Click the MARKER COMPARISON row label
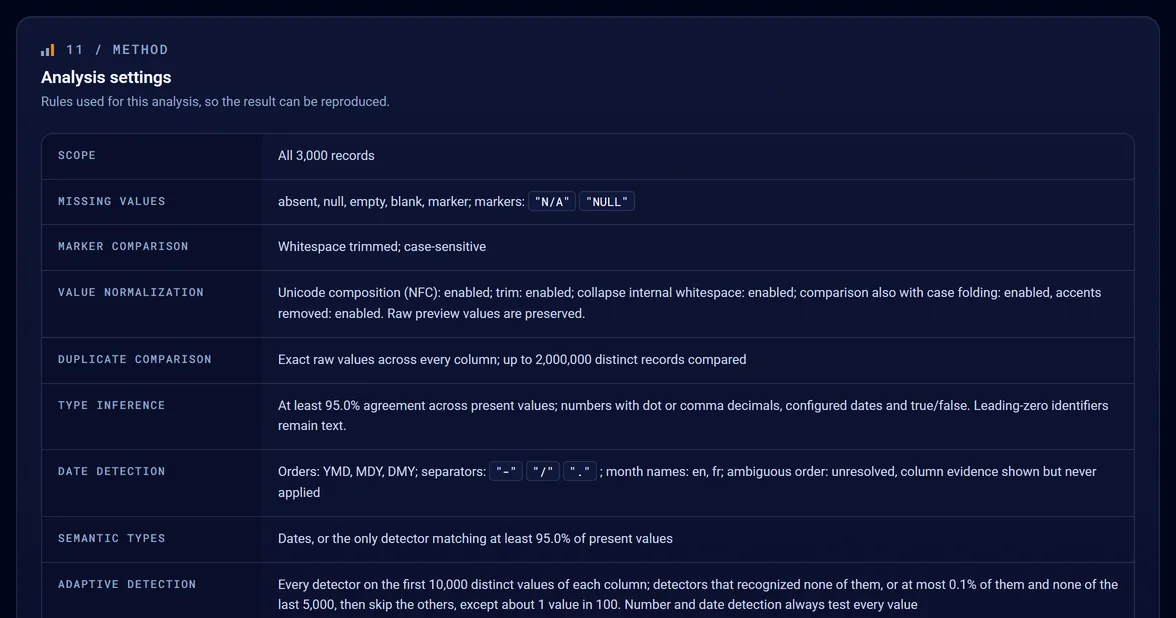This screenshot has height=618, width=1176. 123,246
